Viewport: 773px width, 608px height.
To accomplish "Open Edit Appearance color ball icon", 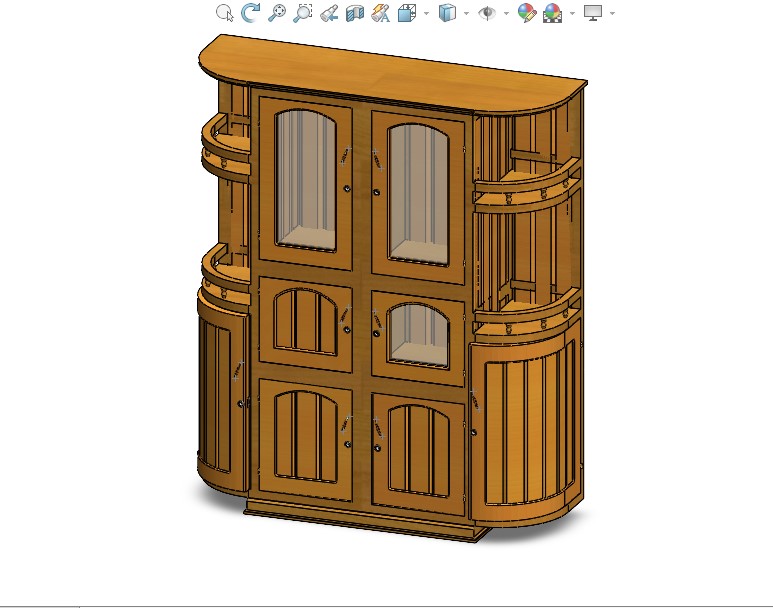I will pyautogui.click(x=527, y=13).
